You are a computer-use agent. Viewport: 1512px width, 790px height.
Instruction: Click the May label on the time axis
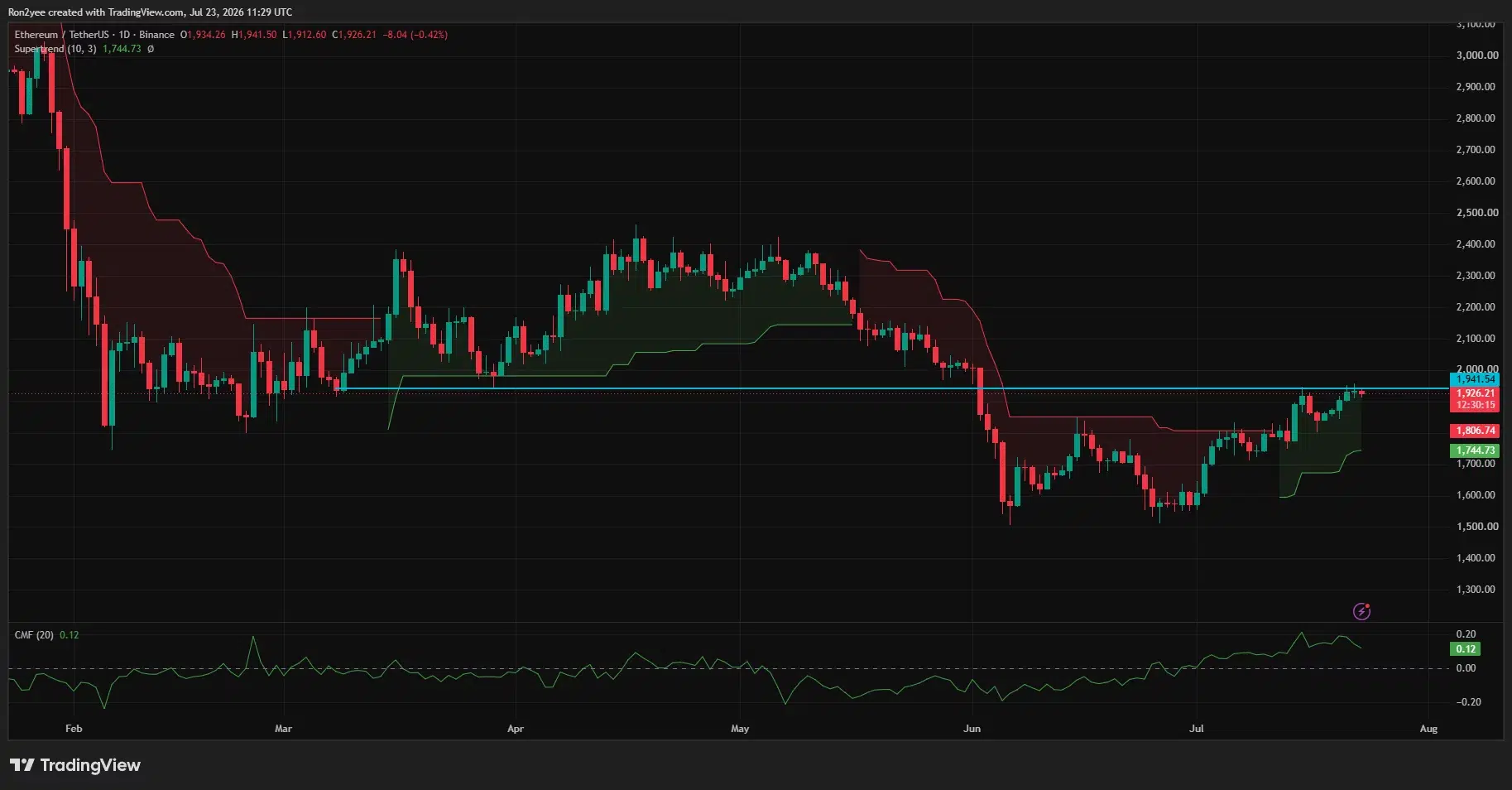click(740, 729)
